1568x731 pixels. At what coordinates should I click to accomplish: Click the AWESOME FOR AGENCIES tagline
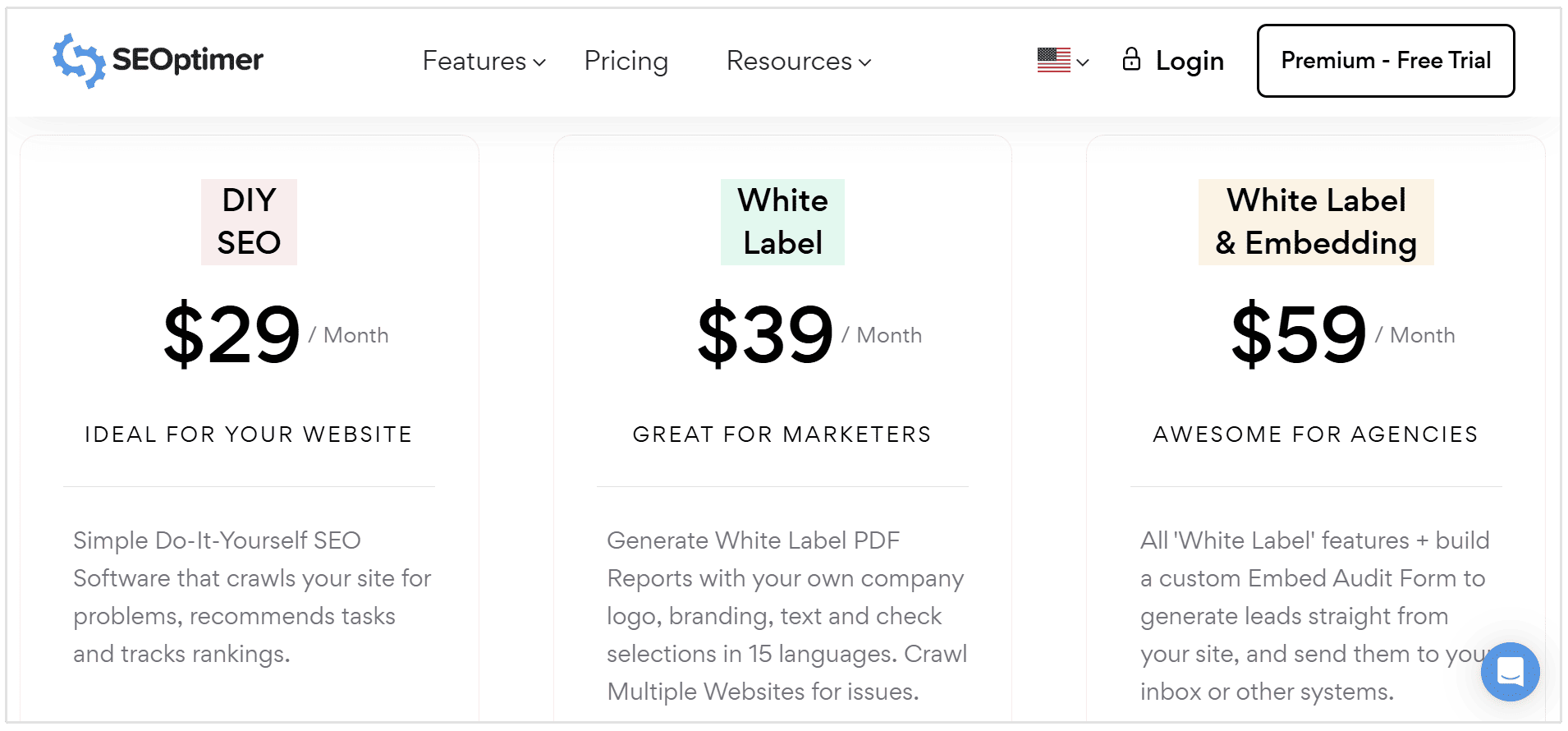[1314, 434]
